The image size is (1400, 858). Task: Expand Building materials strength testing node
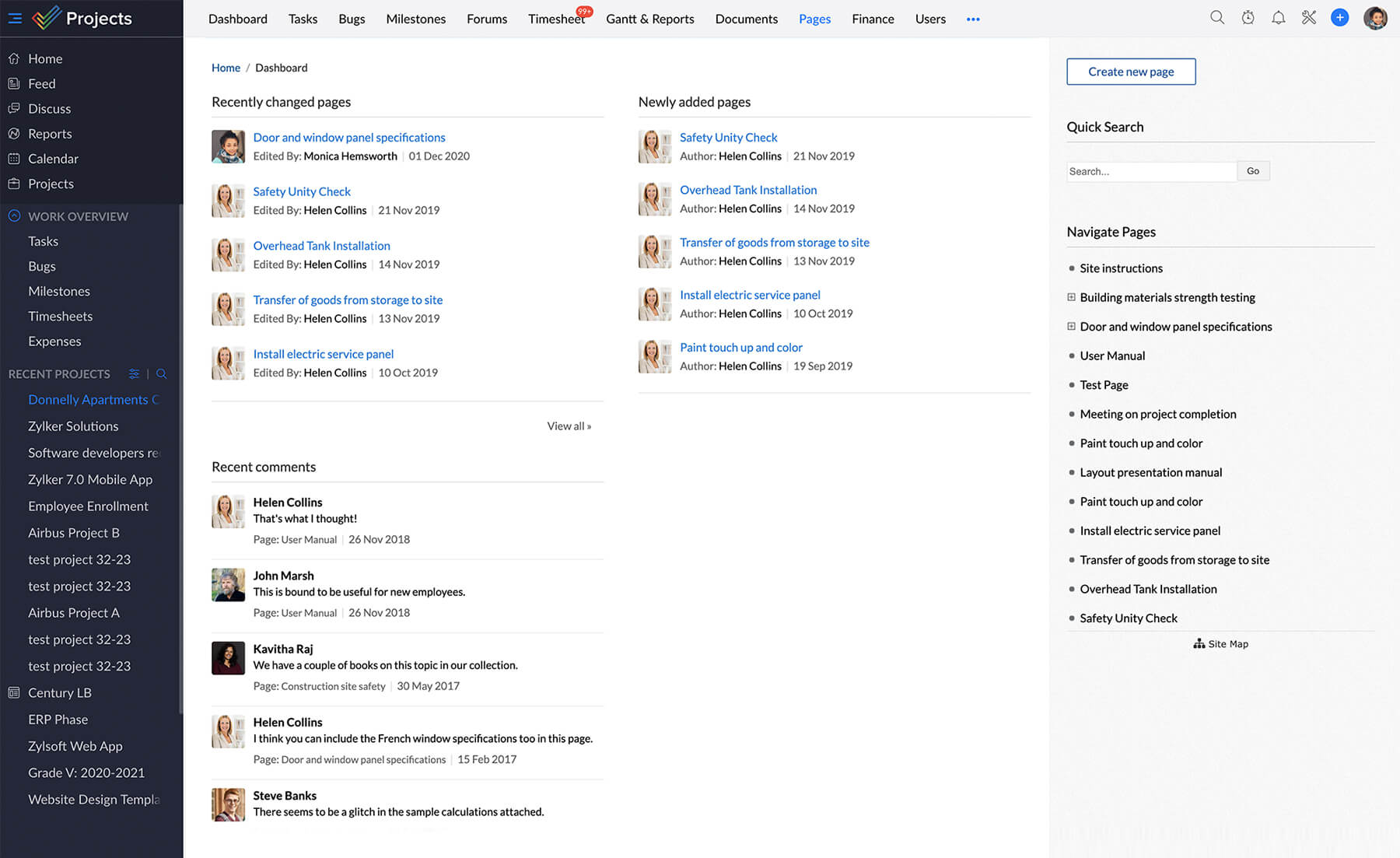coord(1071,297)
